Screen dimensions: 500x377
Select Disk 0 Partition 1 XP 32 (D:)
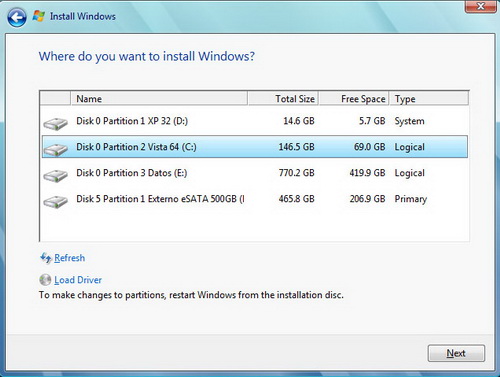coord(255,121)
